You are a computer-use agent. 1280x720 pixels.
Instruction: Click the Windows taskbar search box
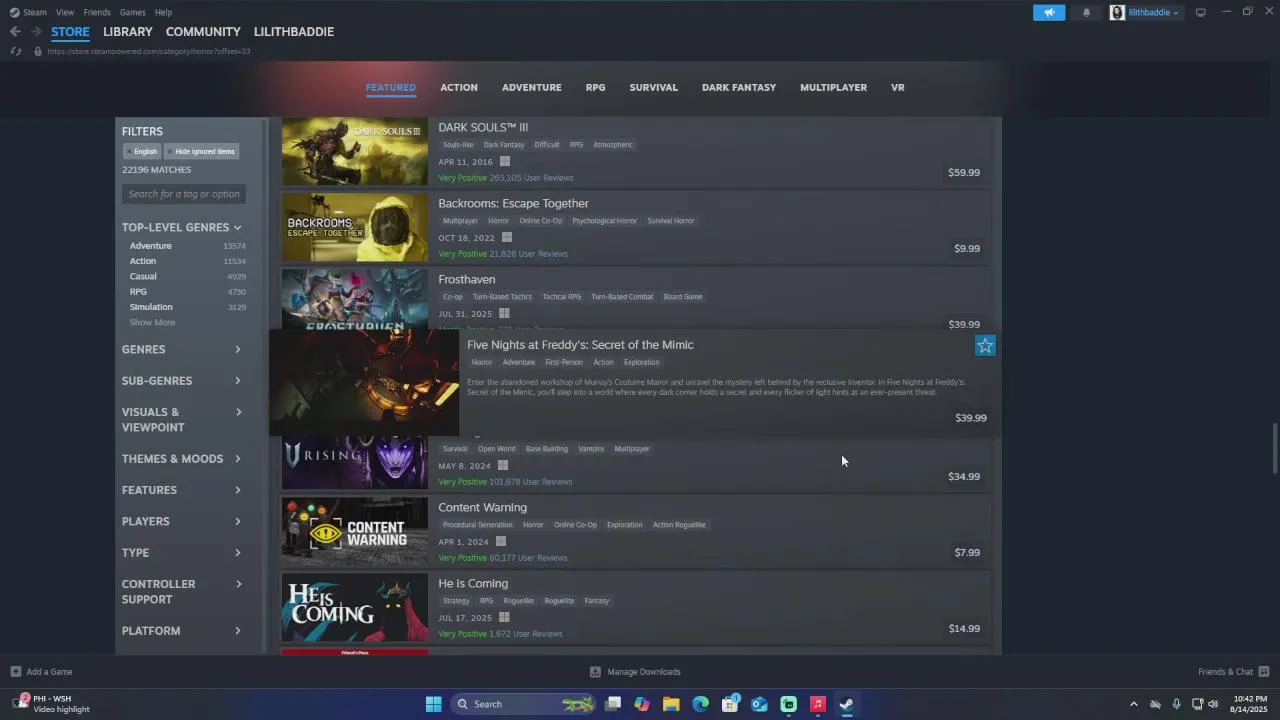523,704
